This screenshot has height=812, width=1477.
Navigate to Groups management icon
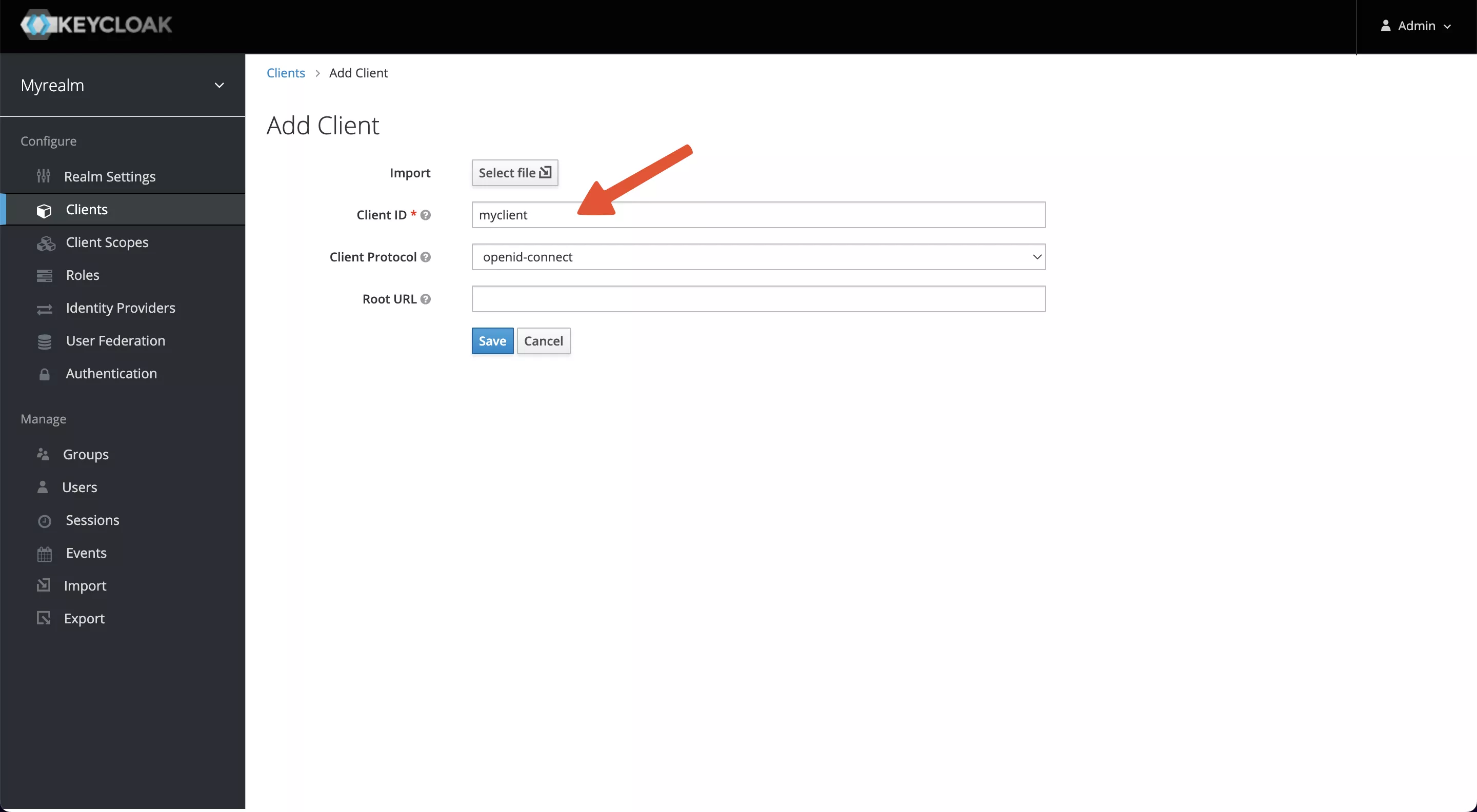pos(42,454)
